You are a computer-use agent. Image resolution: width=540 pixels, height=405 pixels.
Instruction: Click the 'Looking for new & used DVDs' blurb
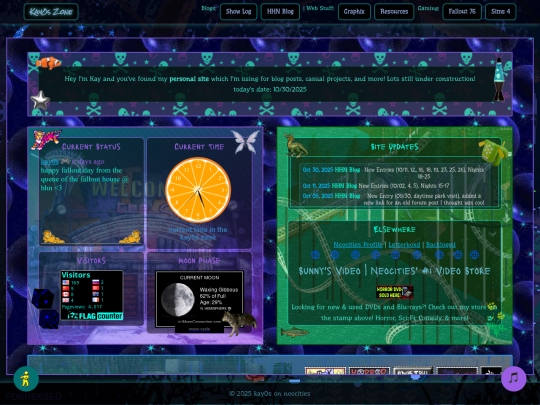click(395, 312)
